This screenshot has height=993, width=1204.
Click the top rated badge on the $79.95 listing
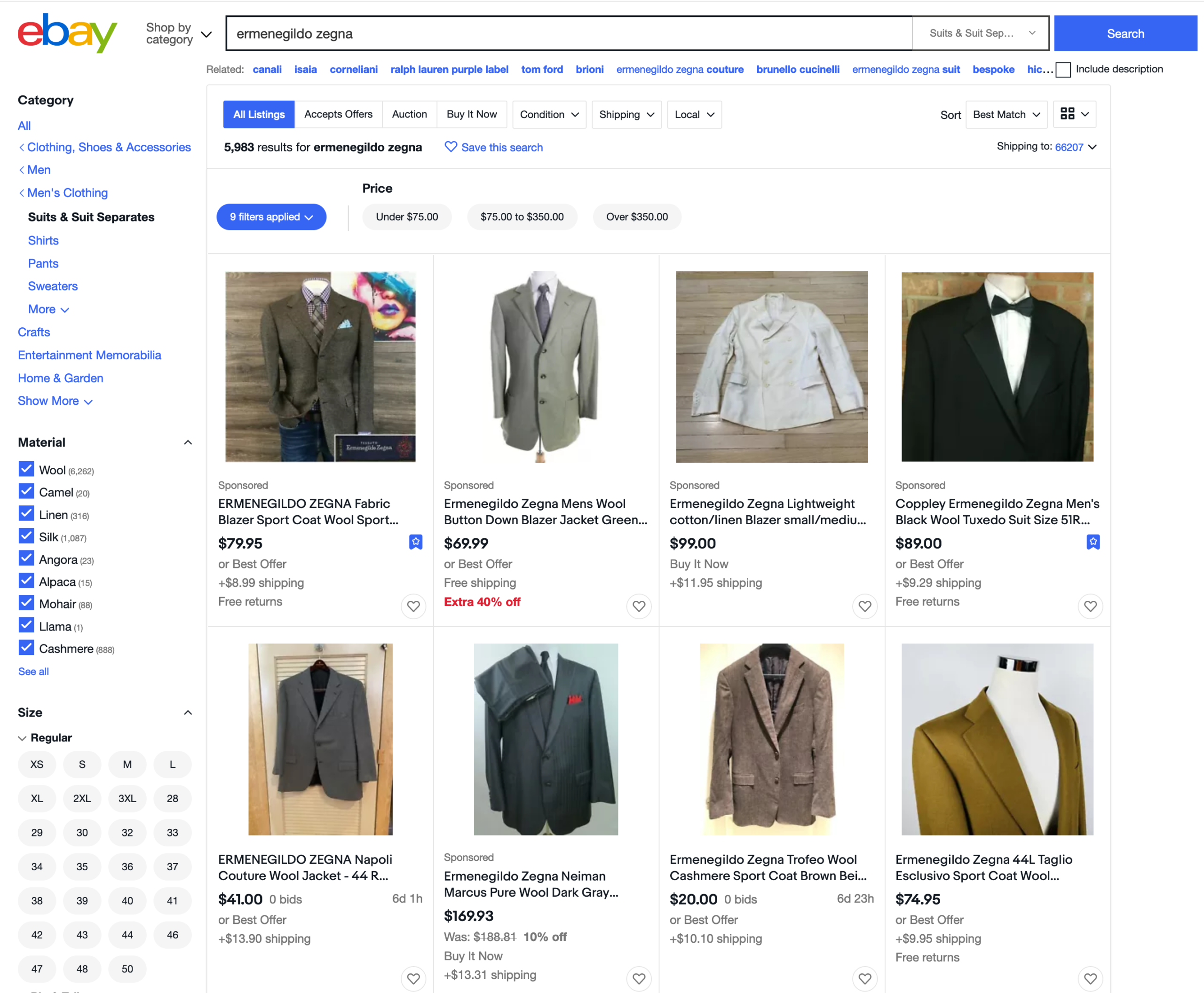pyautogui.click(x=416, y=542)
